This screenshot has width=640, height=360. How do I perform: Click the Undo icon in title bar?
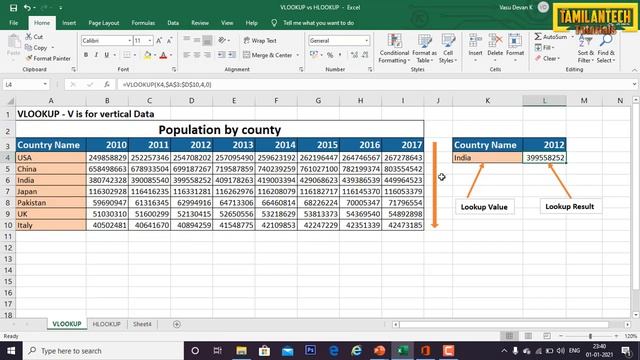pos(27,7)
